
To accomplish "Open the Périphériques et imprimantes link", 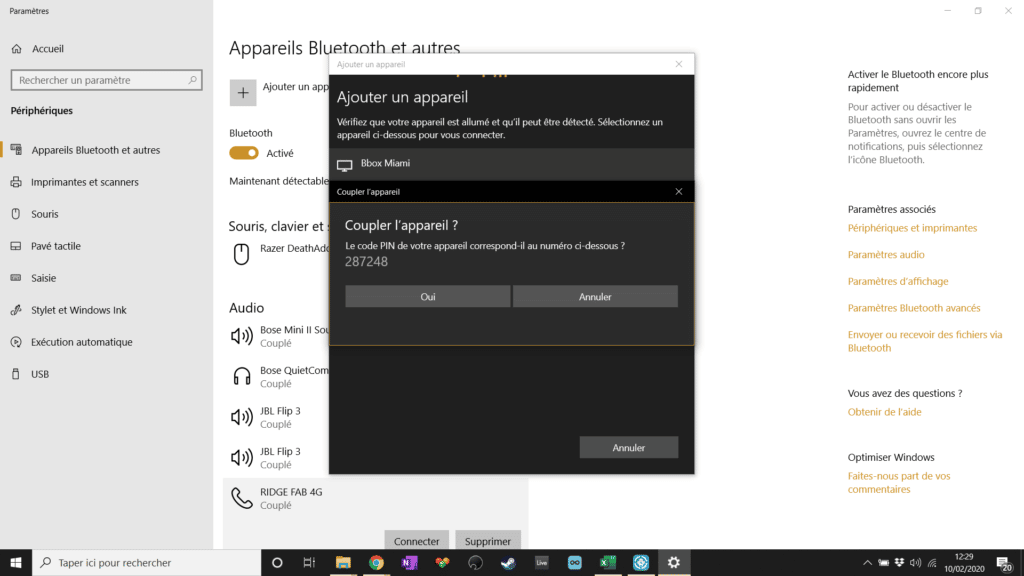I will tap(912, 228).
